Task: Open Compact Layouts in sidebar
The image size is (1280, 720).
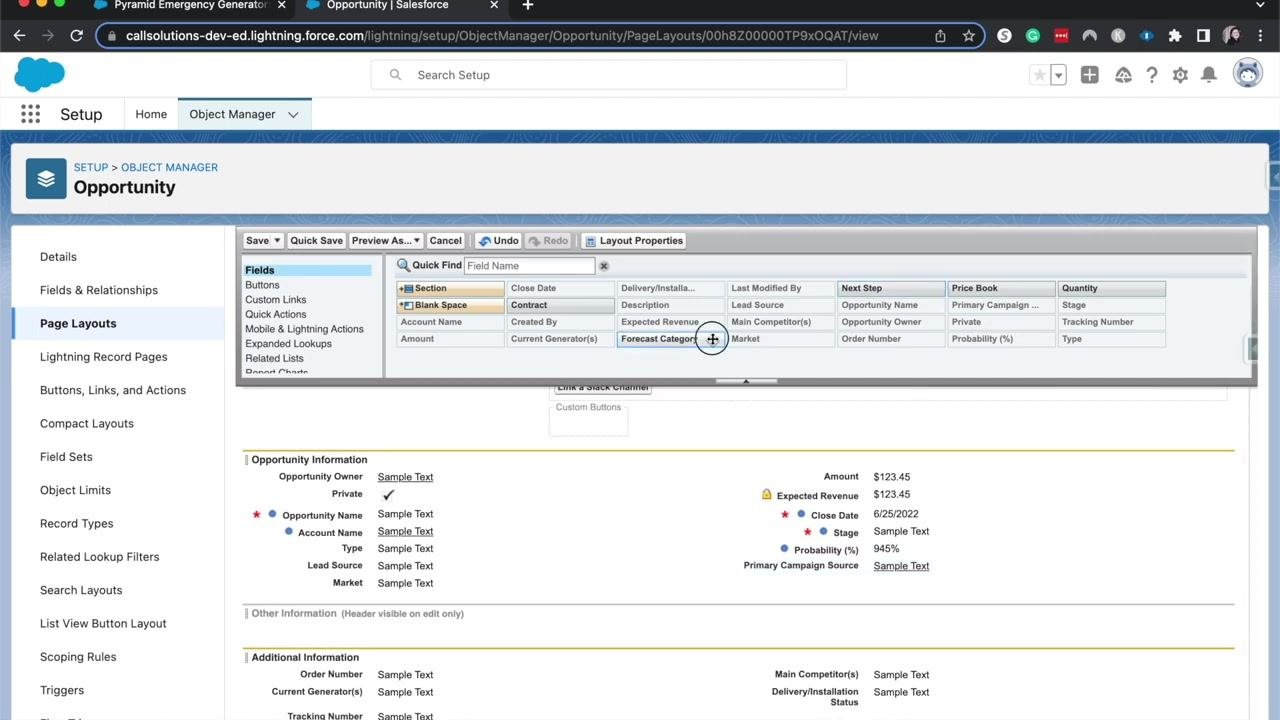Action: coord(87,424)
